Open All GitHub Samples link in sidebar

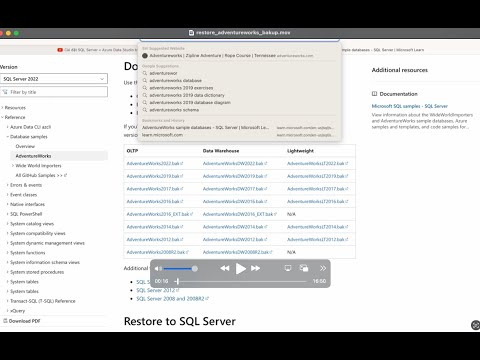click(41, 175)
